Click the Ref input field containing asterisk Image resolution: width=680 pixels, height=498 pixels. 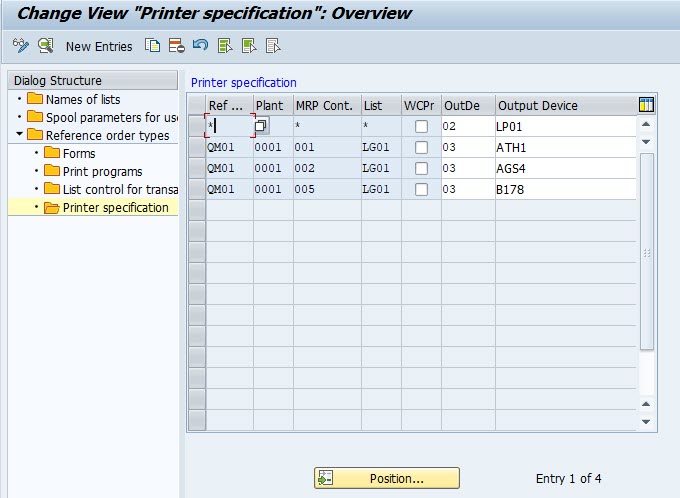pos(230,126)
